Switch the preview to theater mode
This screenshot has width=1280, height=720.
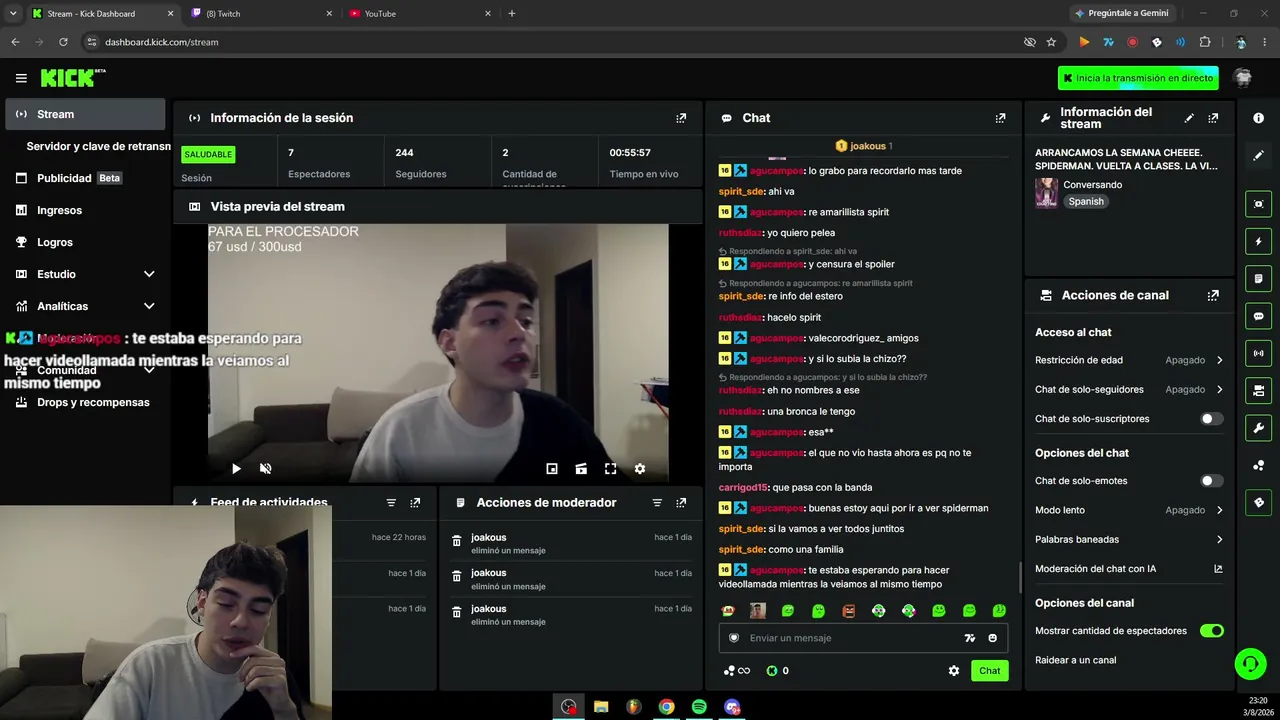click(x=581, y=468)
